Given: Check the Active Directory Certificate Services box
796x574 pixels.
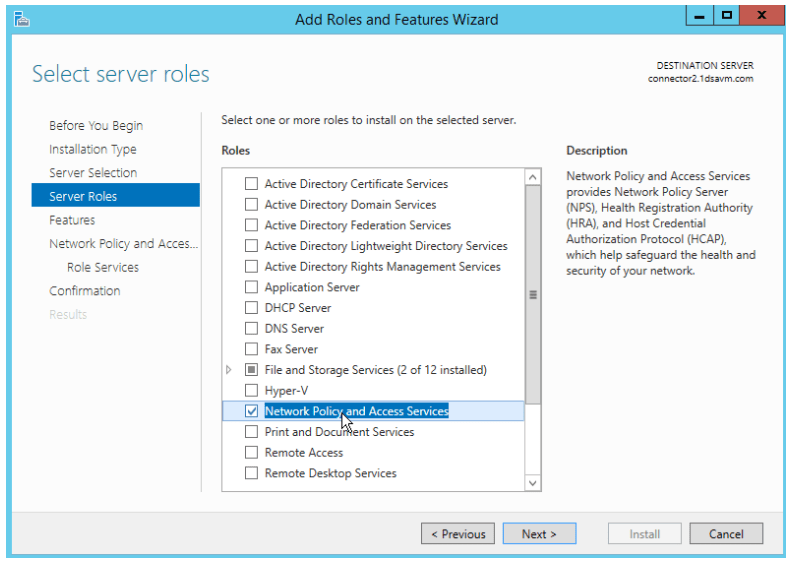Looking at the screenshot, I should pyautogui.click(x=251, y=184).
